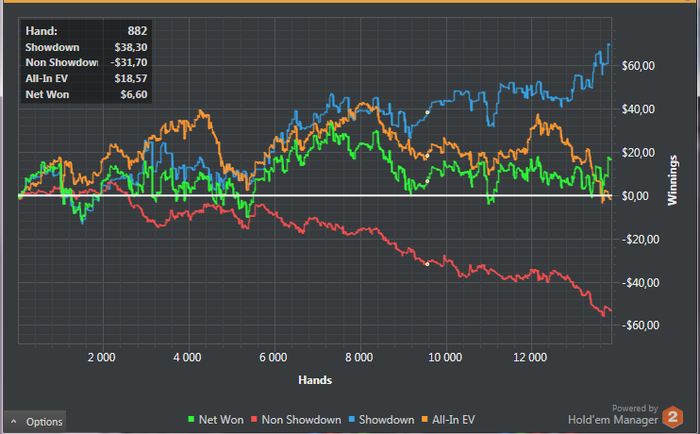Click the Hands axis title
This screenshot has height=434, width=700.
click(315, 380)
